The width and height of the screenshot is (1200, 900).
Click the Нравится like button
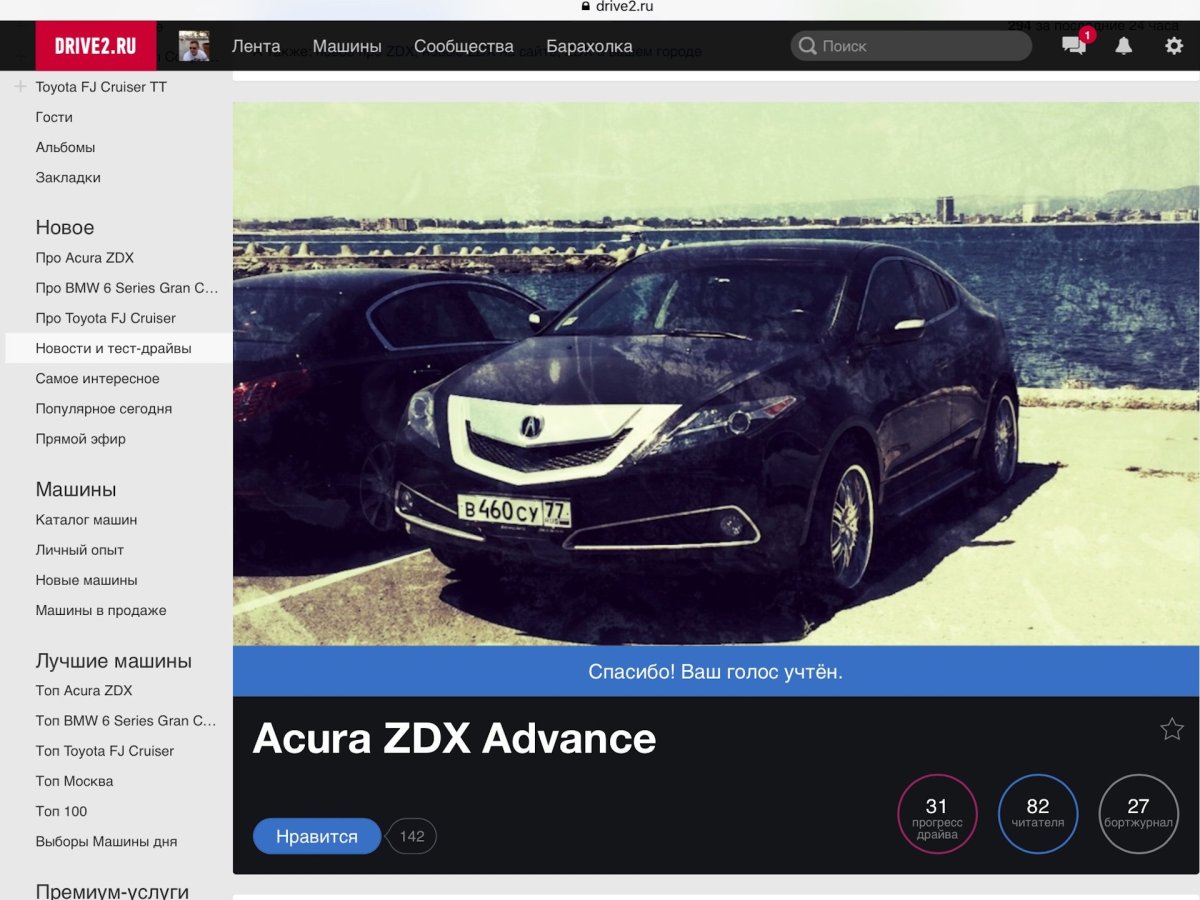pyautogui.click(x=317, y=836)
